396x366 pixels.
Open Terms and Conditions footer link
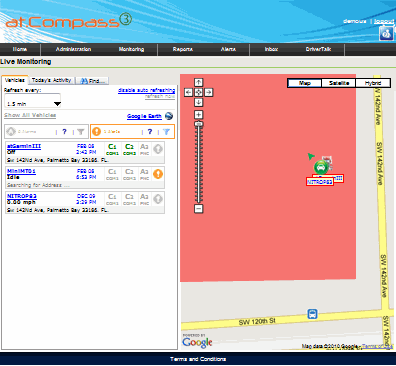[x=198, y=359]
